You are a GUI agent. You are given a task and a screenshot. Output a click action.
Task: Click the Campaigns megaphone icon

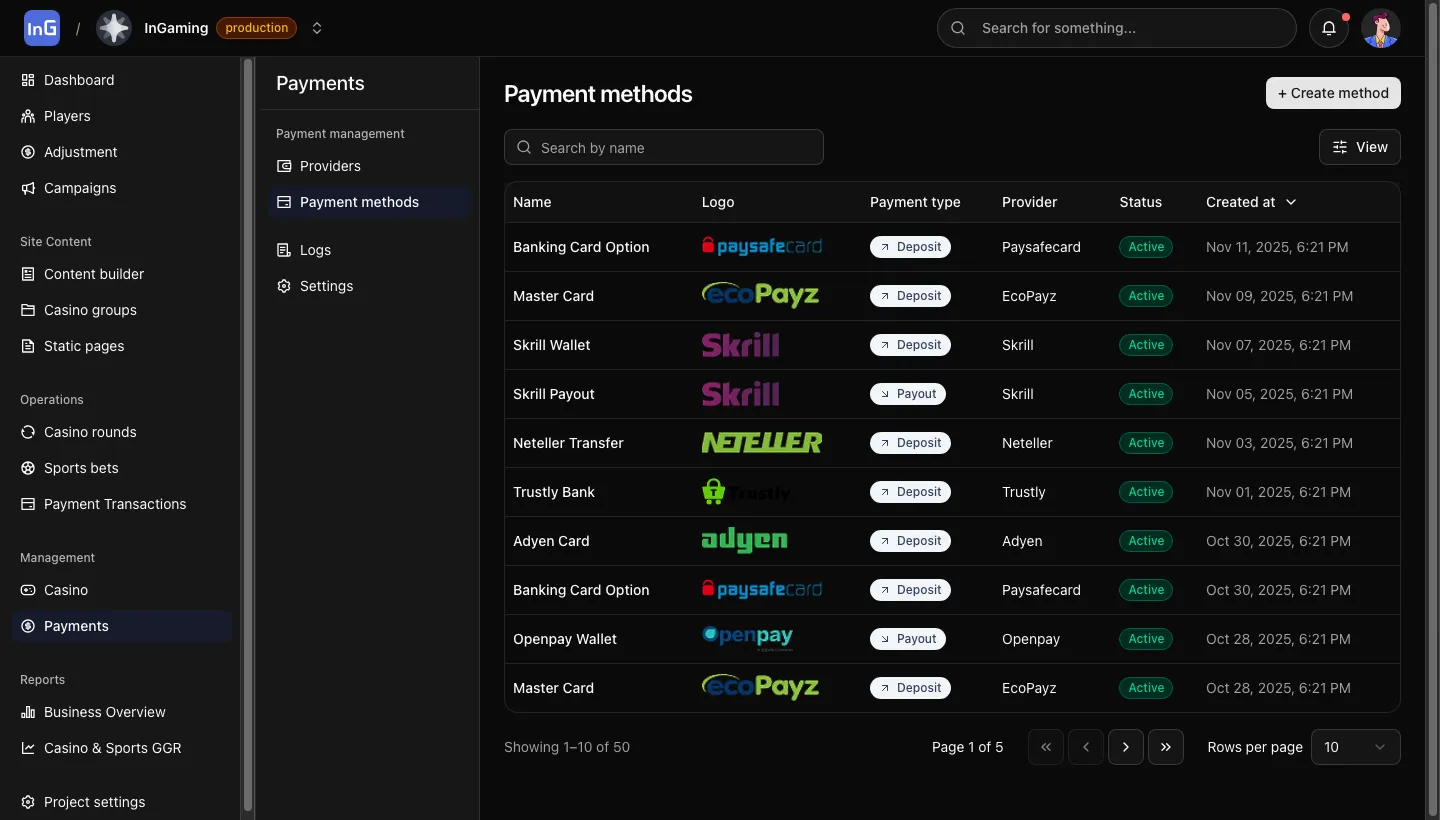pyautogui.click(x=28, y=188)
